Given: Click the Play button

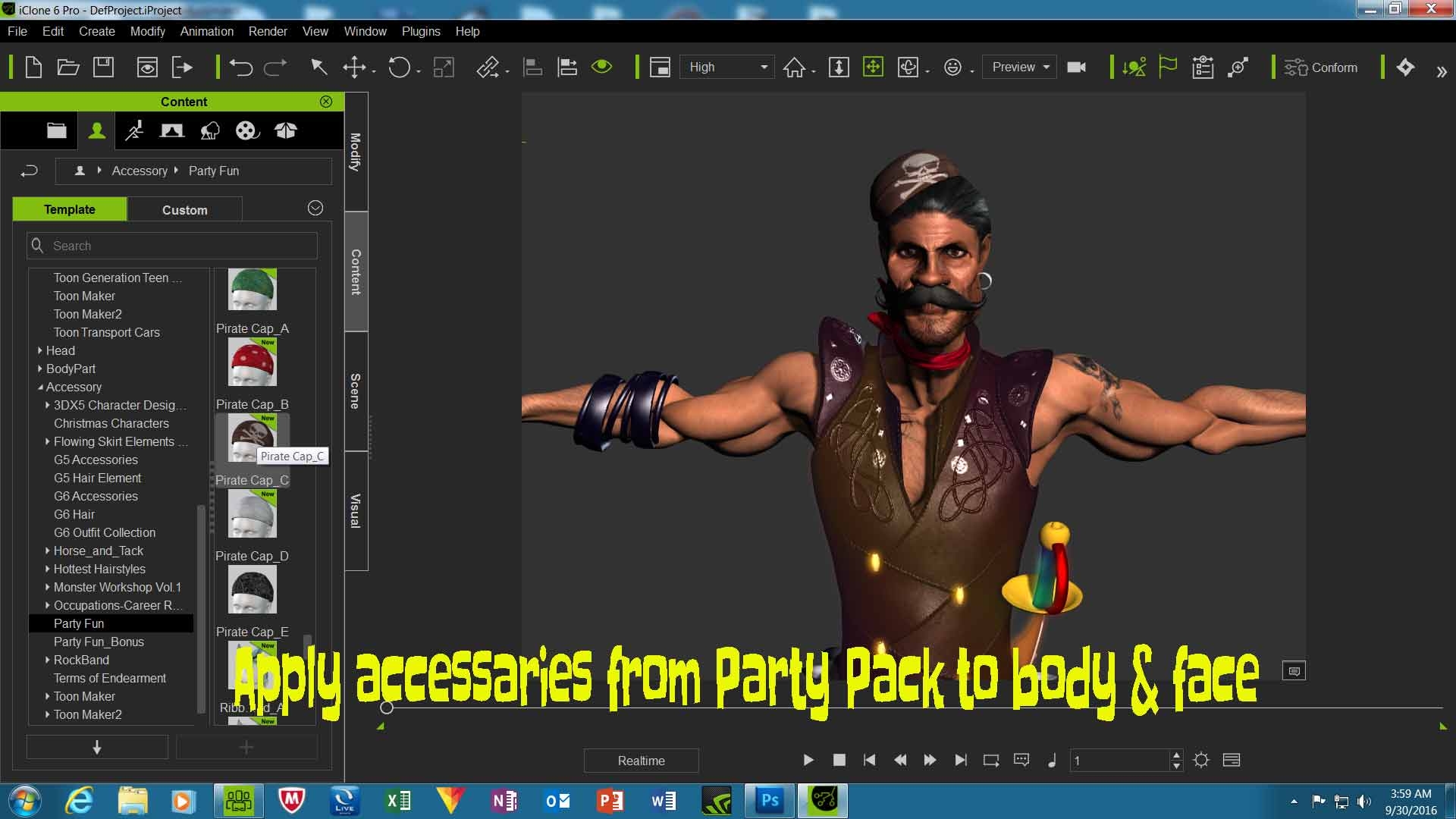Looking at the screenshot, I should point(808,760).
